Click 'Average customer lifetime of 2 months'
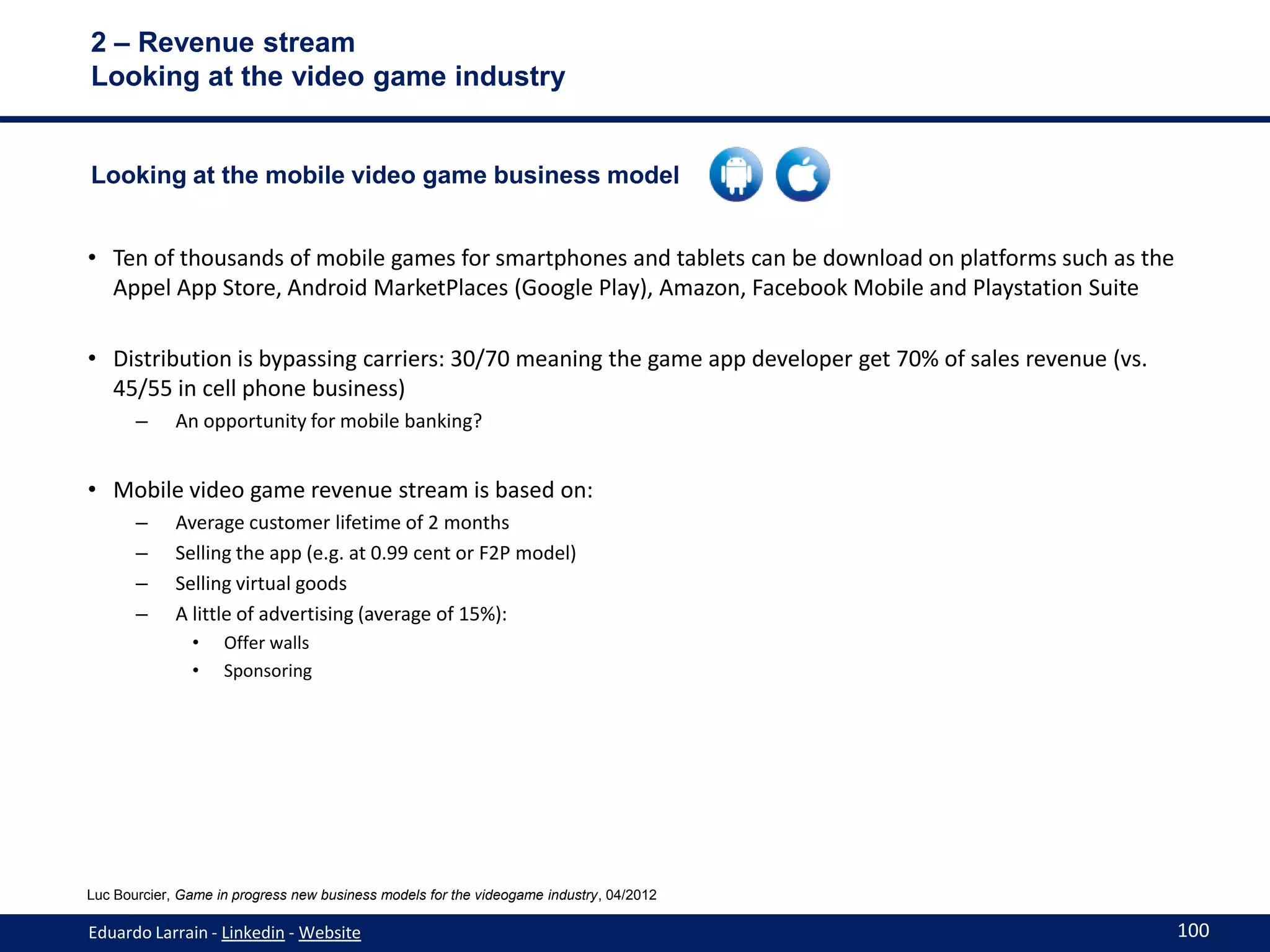Viewport: 1270px width, 952px height. [x=342, y=522]
